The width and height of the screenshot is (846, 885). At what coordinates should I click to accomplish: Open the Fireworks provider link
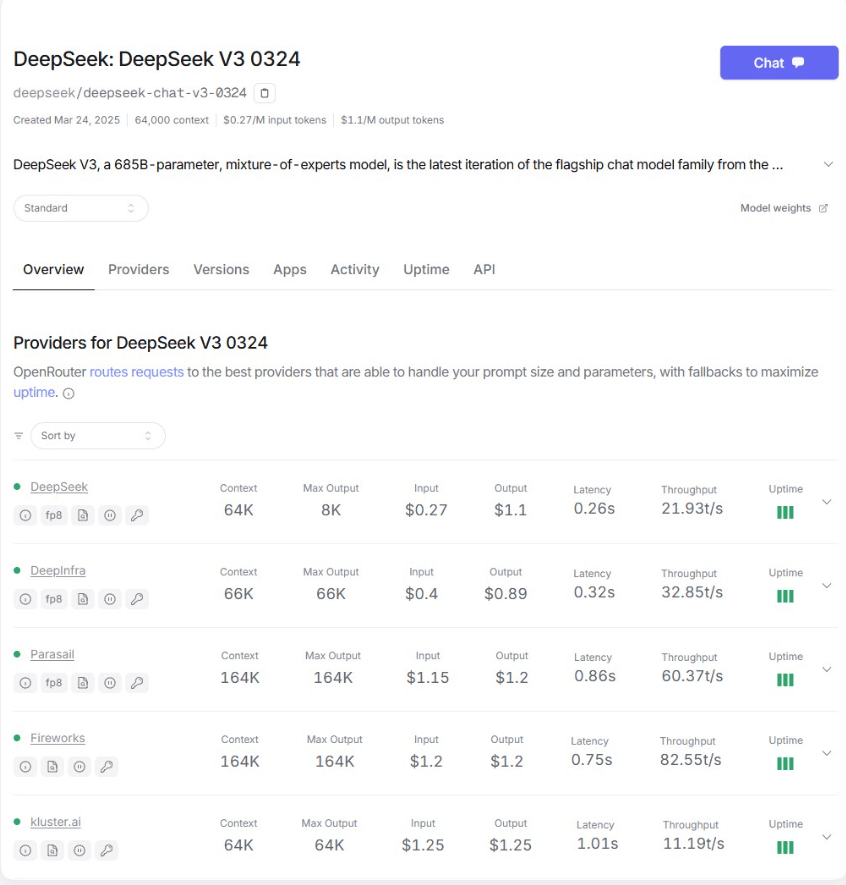point(58,738)
